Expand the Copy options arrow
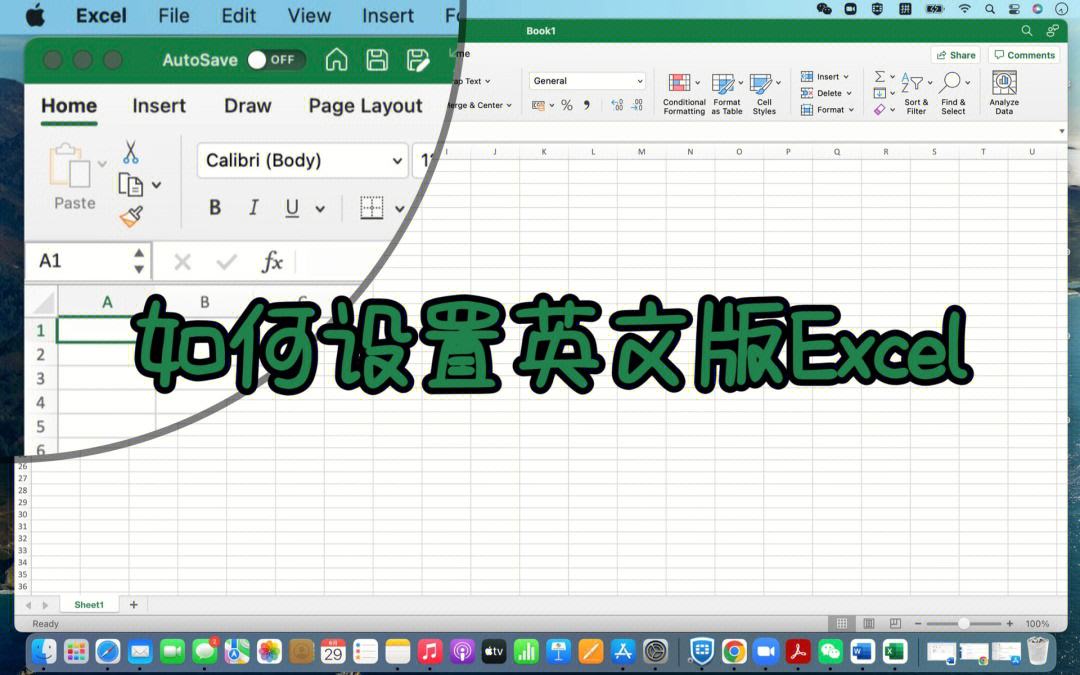The width and height of the screenshot is (1080, 675). 156,185
